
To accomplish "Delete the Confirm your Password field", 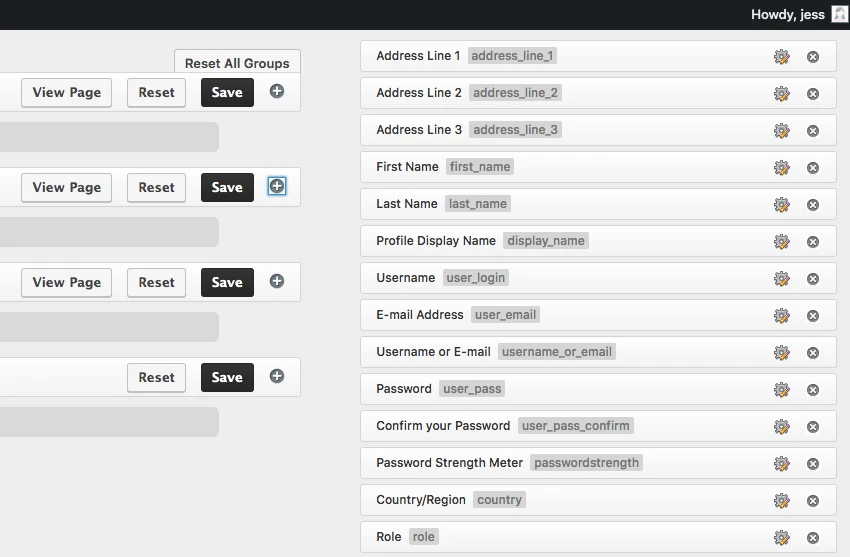I will tap(813, 427).
